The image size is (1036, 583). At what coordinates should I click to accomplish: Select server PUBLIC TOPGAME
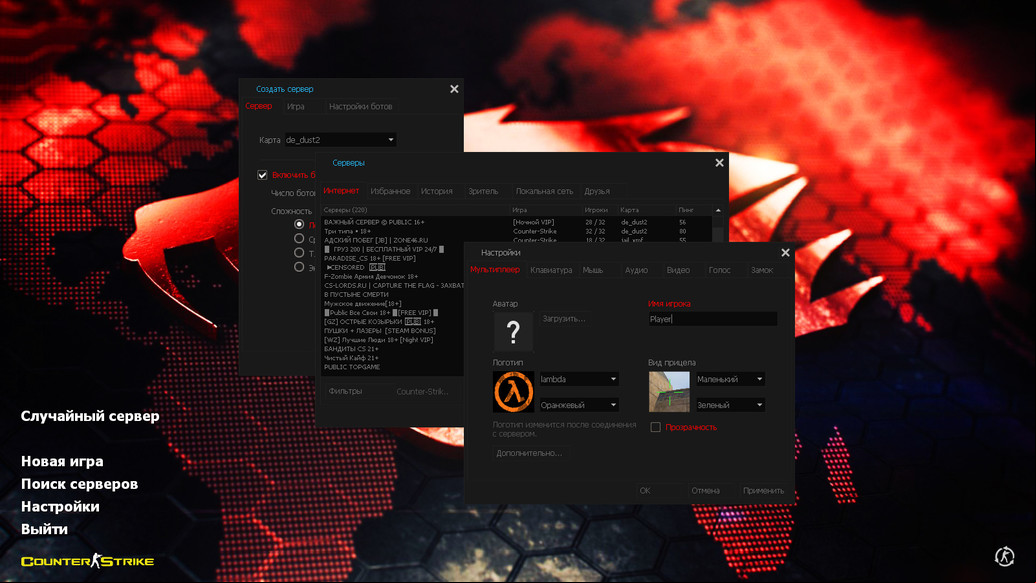392,367
